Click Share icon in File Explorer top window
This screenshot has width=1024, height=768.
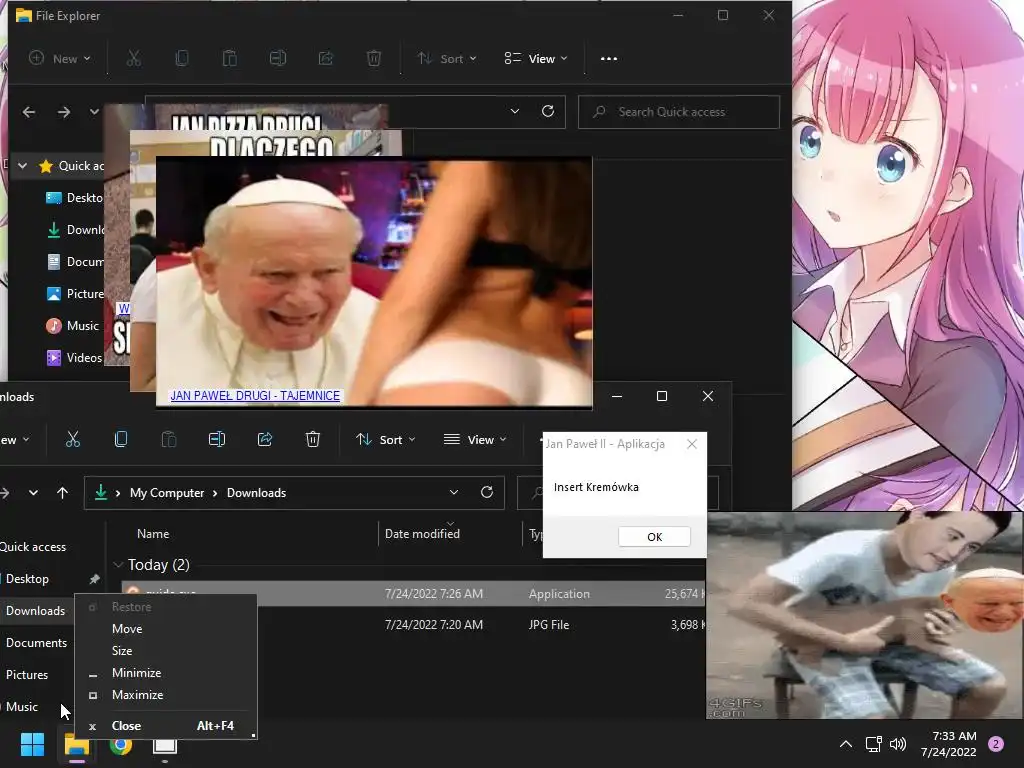point(326,59)
